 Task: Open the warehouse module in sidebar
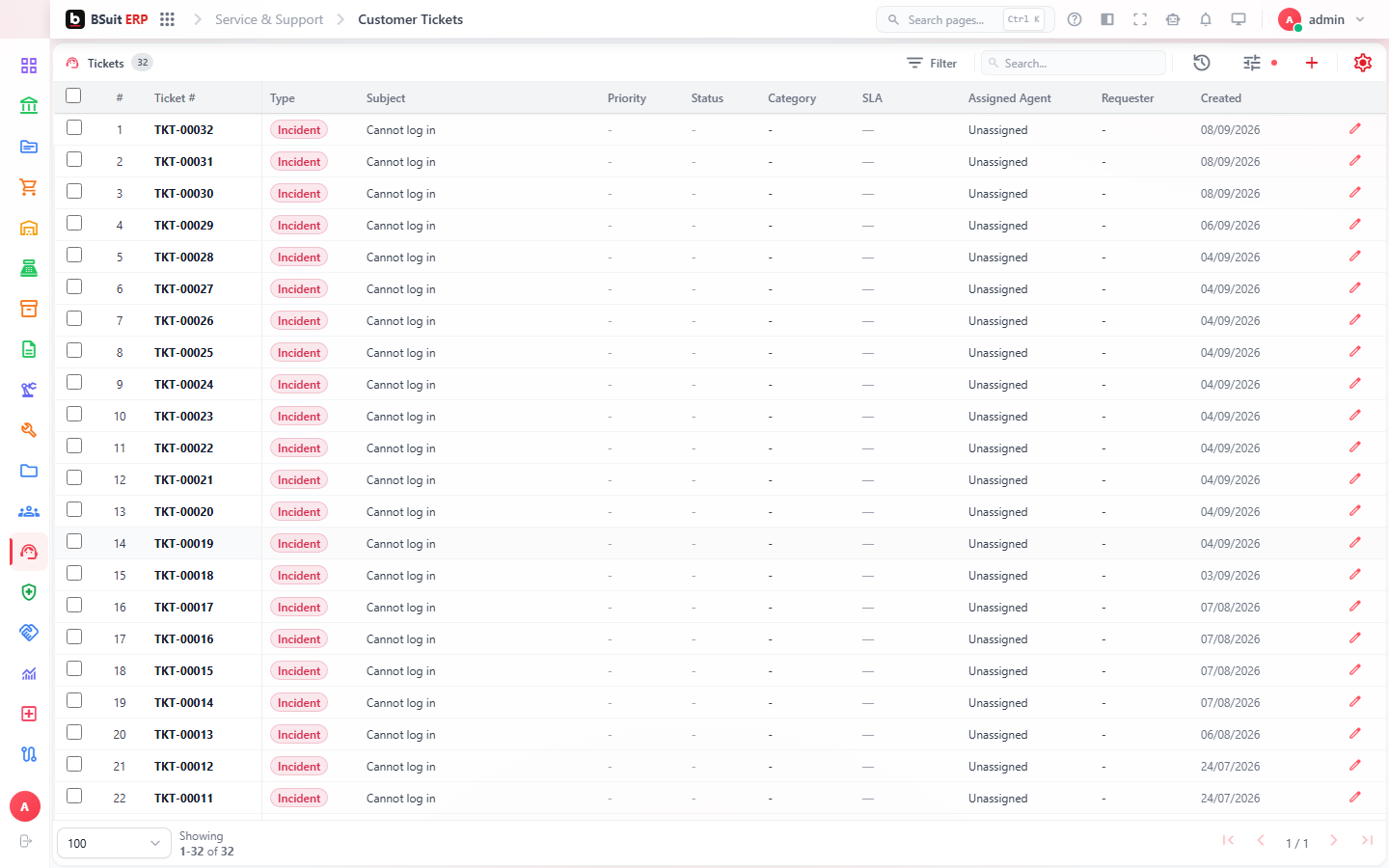point(29,228)
